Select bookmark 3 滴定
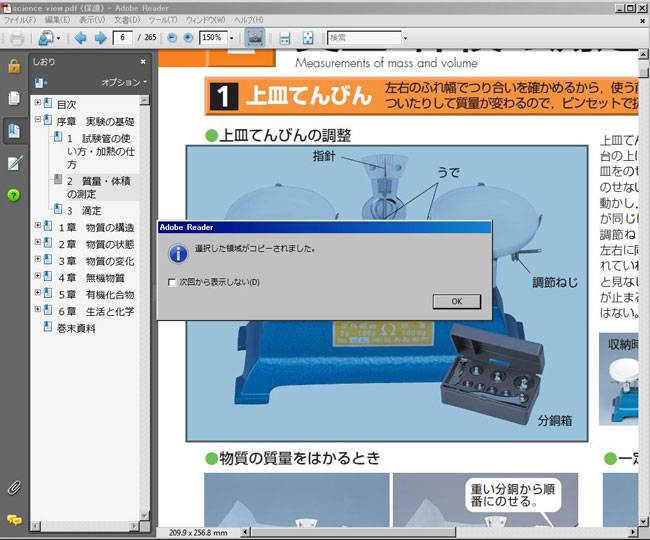The width and height of the screenshot is (650, 540). tap(84, 211)
